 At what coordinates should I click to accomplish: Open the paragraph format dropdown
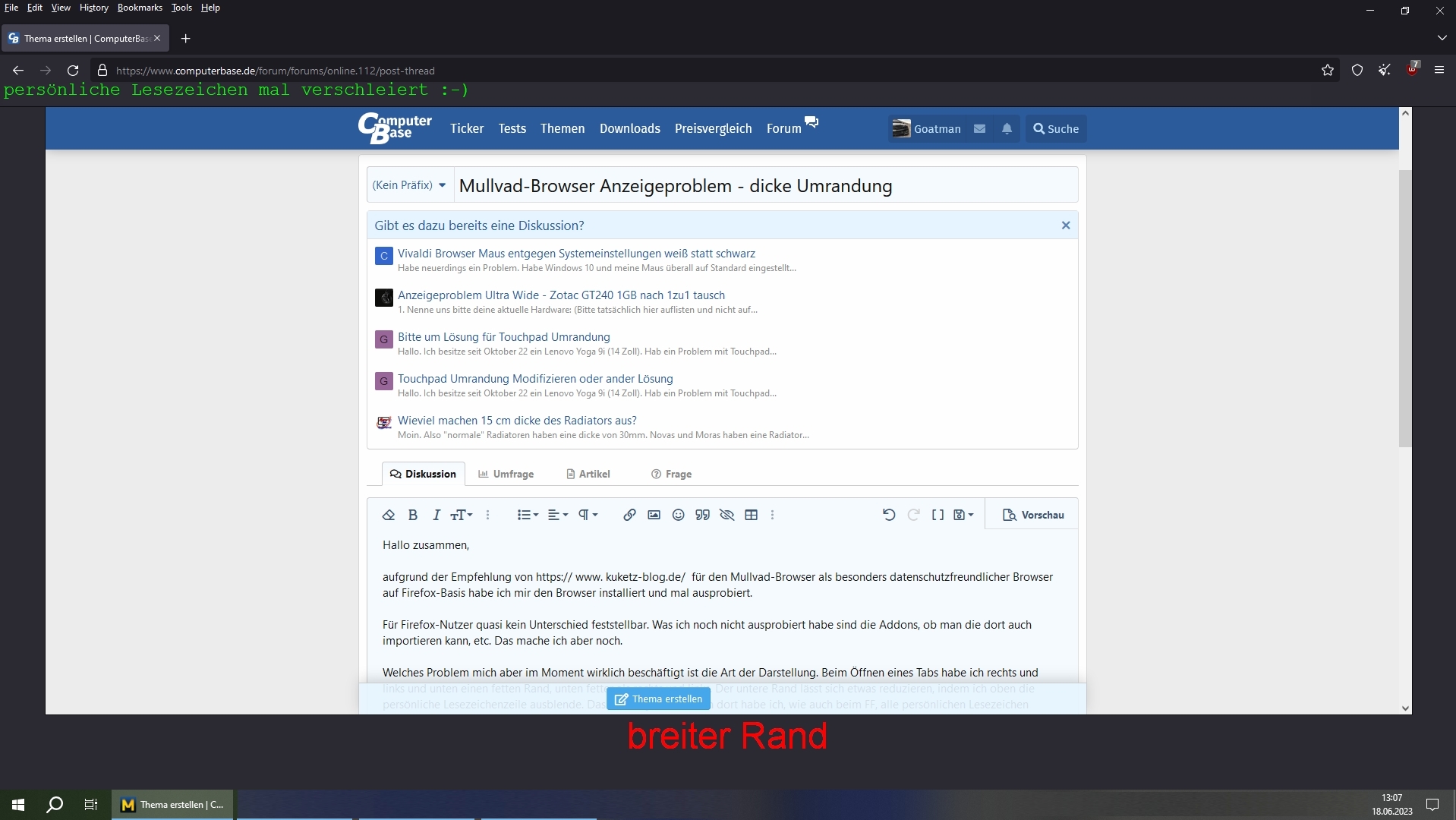click(x=588, y=515)
